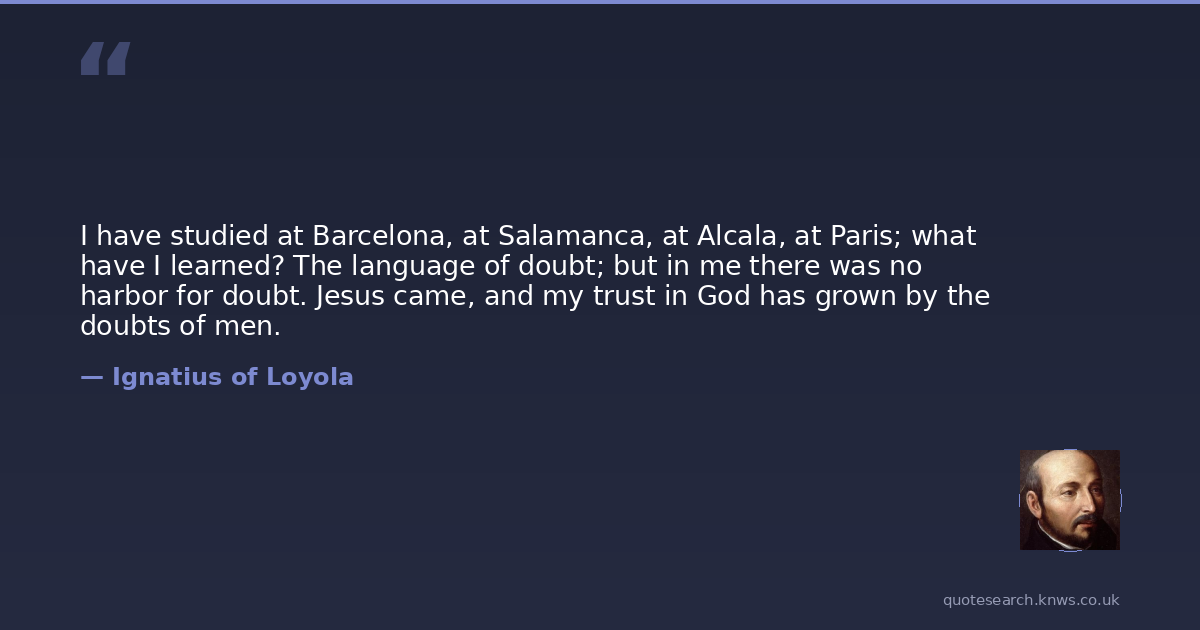Click the dash before the author name
The width and height of the screenshot is (1200, 630).
click(91, 377)
